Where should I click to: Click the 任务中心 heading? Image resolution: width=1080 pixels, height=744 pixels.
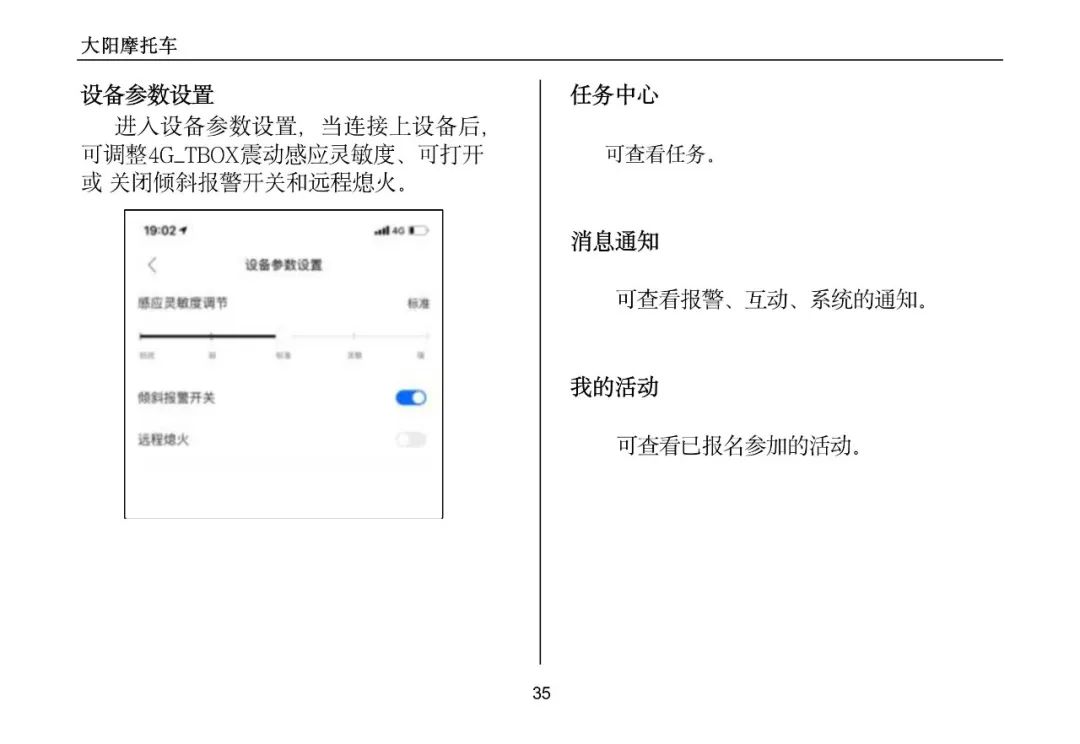[x=614, y=96]
